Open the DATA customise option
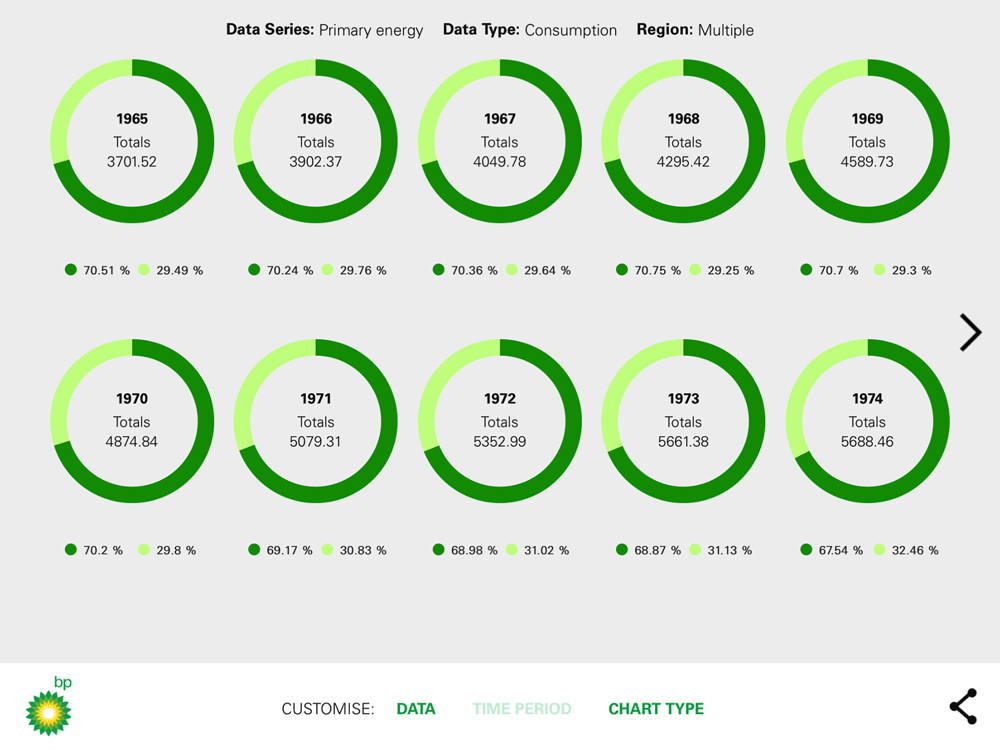Image resolution: width=1000 pixels, height=750 pixels. (416, 709)
